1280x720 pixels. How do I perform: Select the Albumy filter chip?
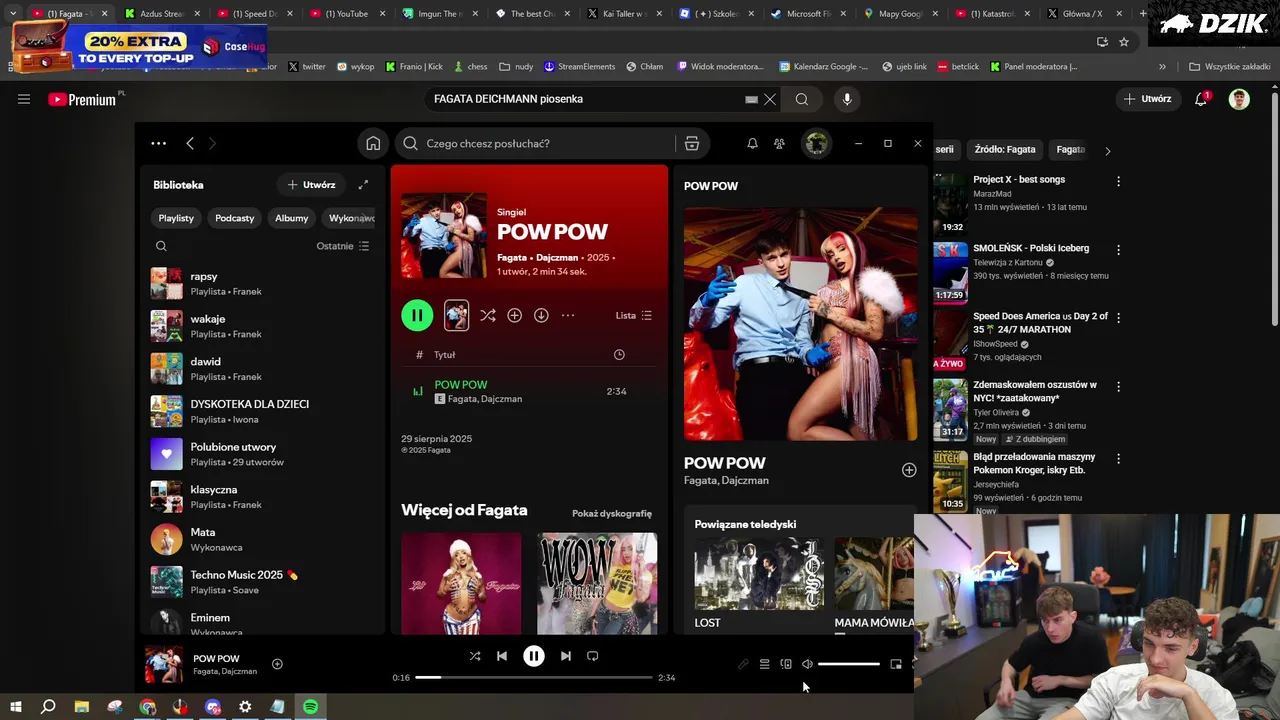point(292,218)
